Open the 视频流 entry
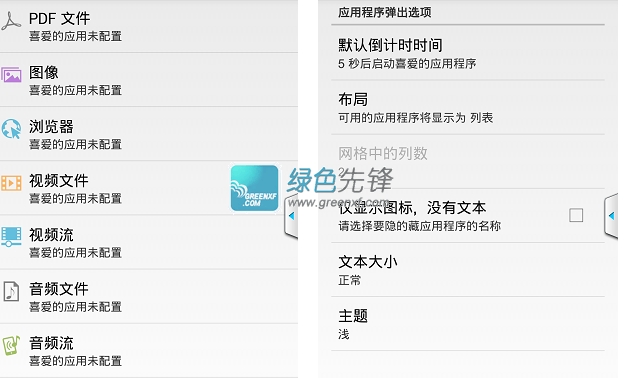625x378 pixels. 149,242
